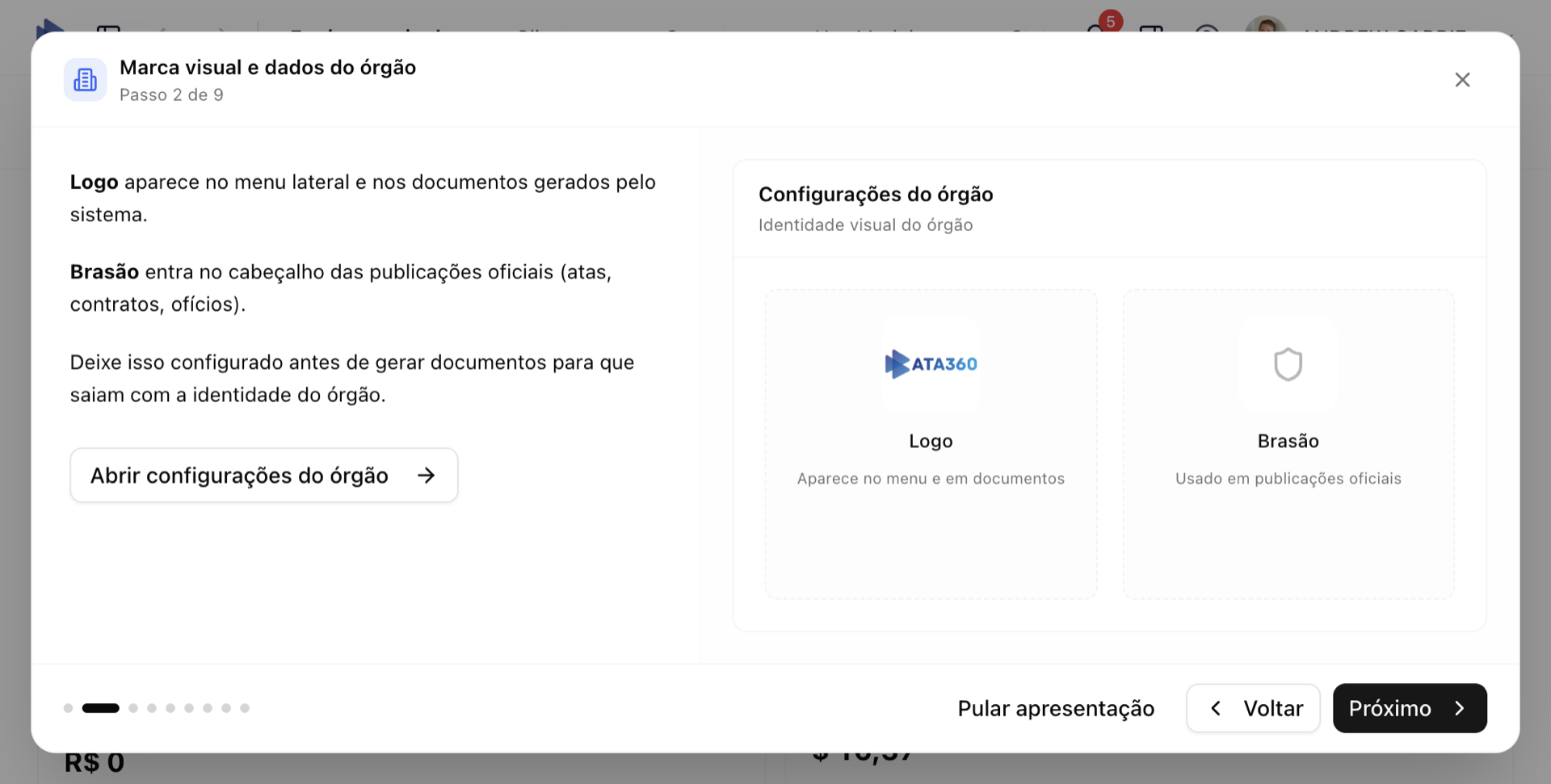Advance with the Próximo button
Viewport: 1551px width, 784px height.
[1409, 708]
